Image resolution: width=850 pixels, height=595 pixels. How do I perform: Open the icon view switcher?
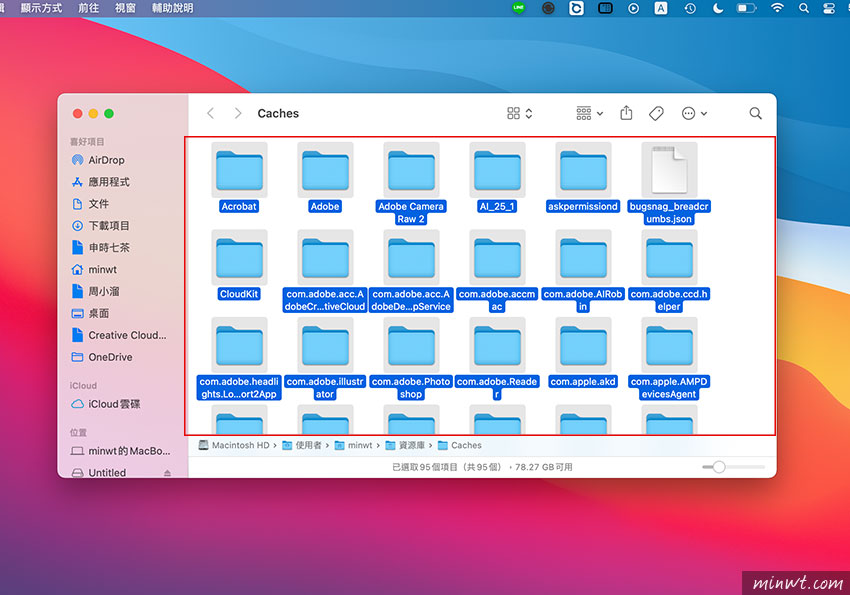pyautogui.click(x=519, y=113)
